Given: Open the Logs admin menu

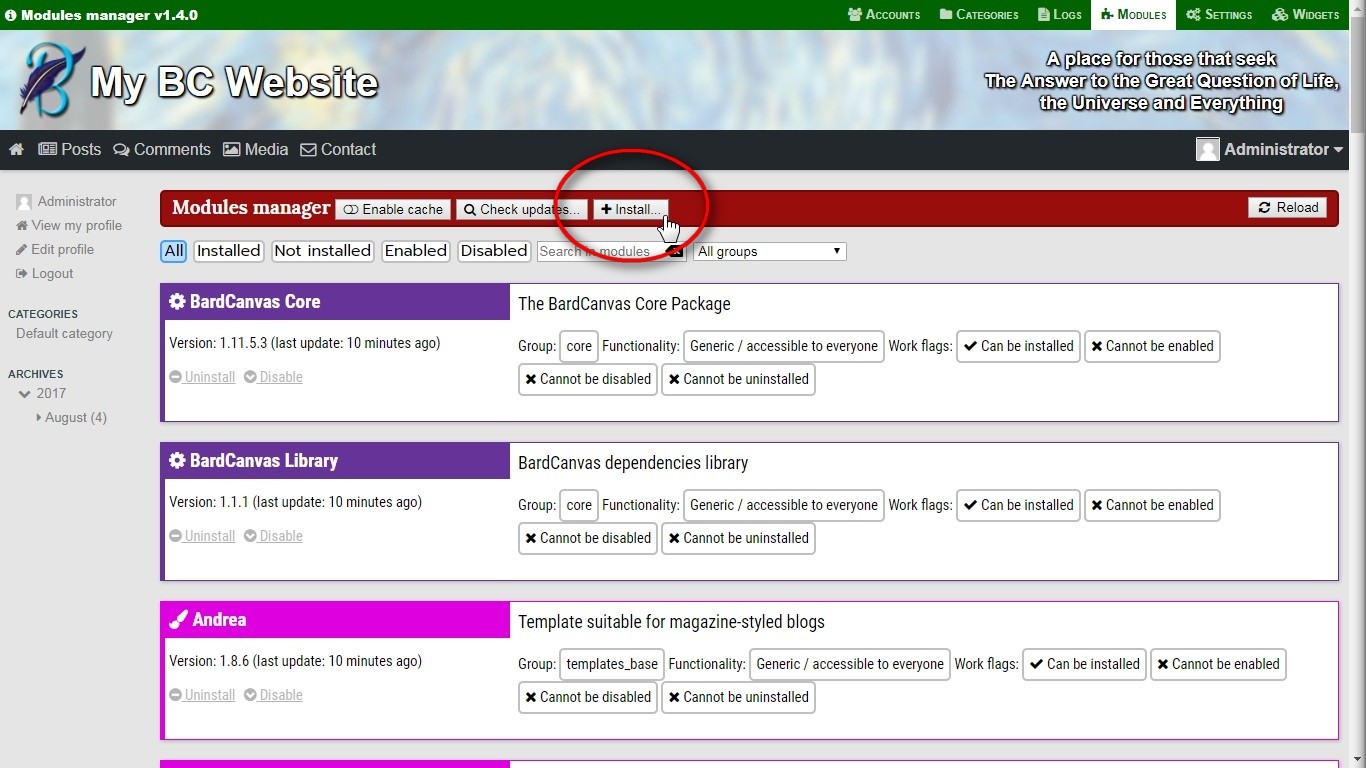Looking at the screenshot, I should 1060,15.
